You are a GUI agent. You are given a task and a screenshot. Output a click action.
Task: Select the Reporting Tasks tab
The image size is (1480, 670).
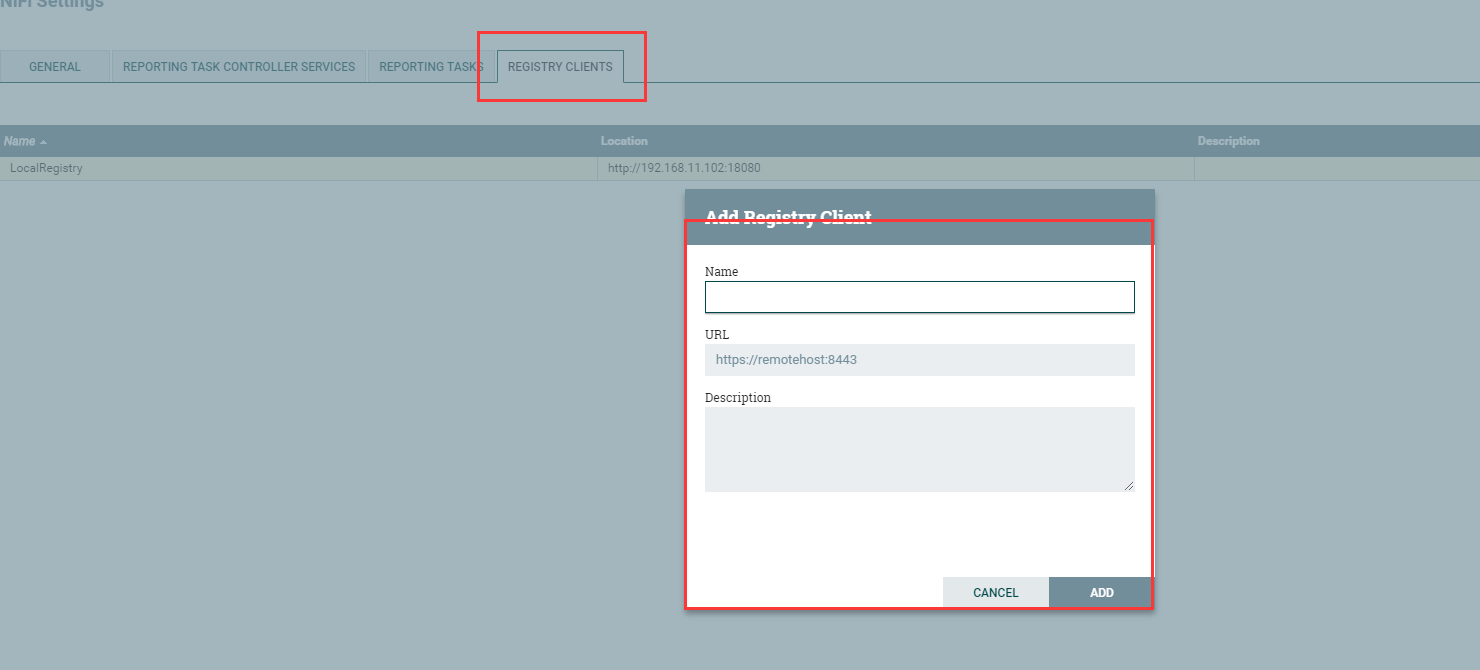431,67
